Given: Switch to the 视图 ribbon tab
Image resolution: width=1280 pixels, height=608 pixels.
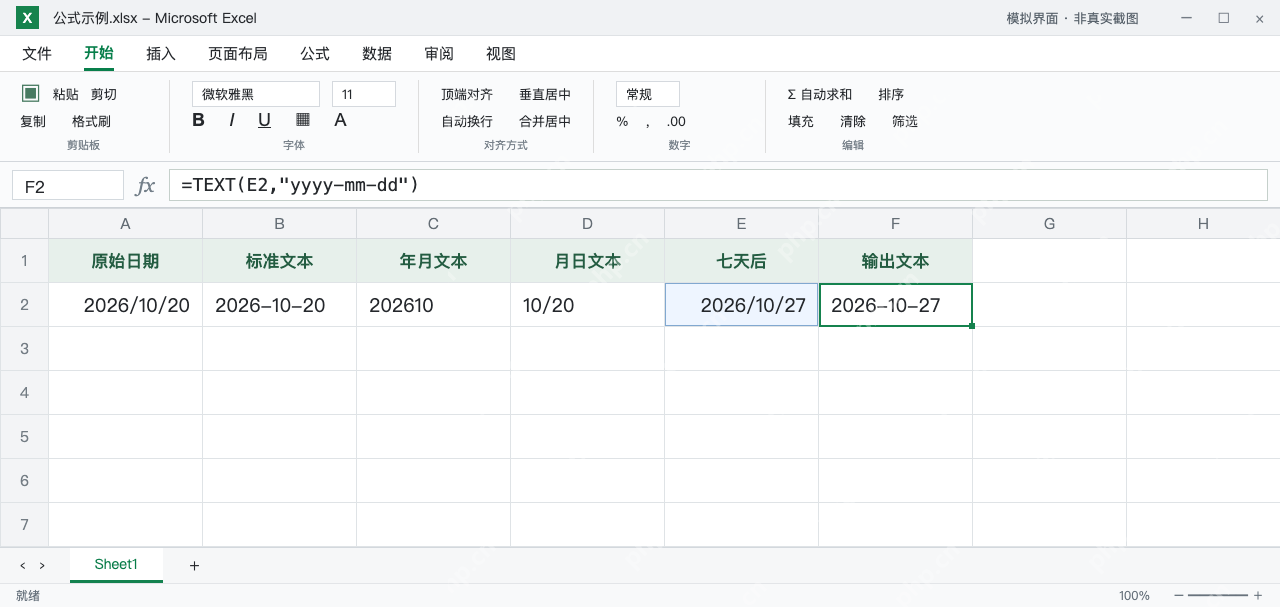Looking at the screenshot, I should [501, 54].
